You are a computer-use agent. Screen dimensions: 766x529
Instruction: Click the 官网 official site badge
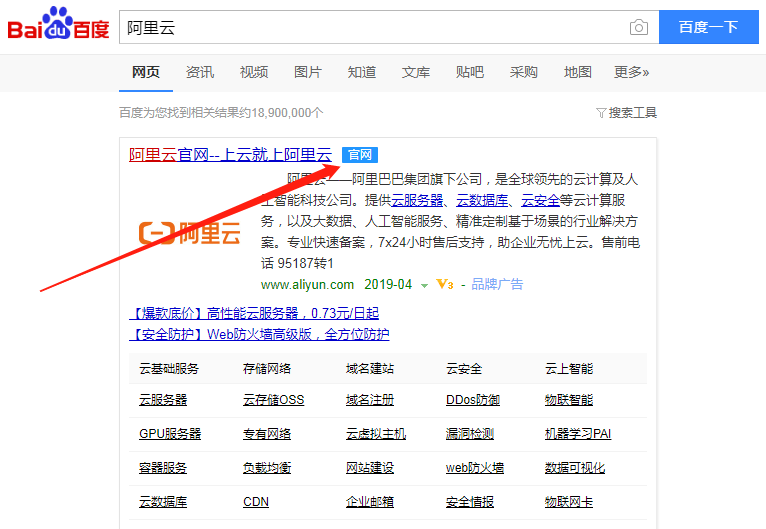(359, 155)
